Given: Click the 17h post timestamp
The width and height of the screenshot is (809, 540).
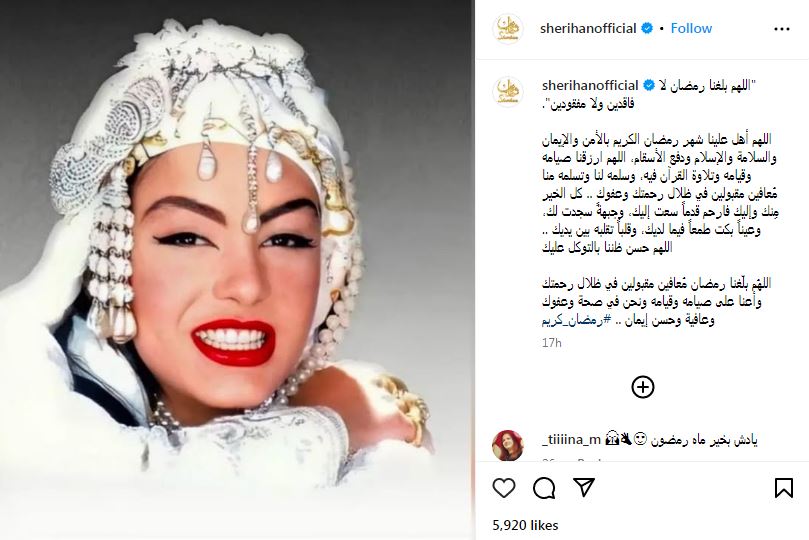Looking at the screenshot, I should [x=552, y=342].
